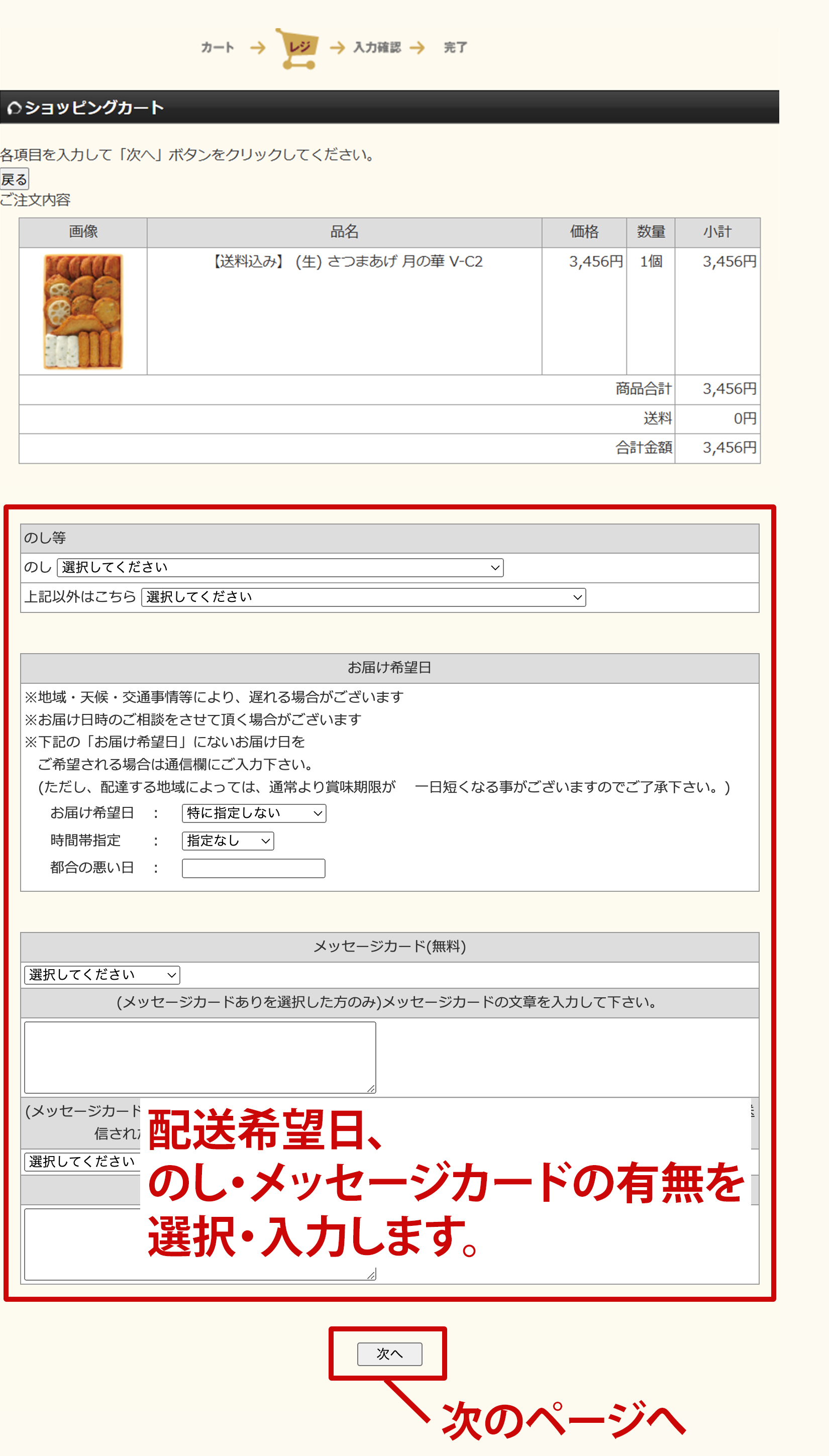The image size is (829, 1456).
Task: Click the icon beside ショッピングカート title
Action: pos(14,108)
